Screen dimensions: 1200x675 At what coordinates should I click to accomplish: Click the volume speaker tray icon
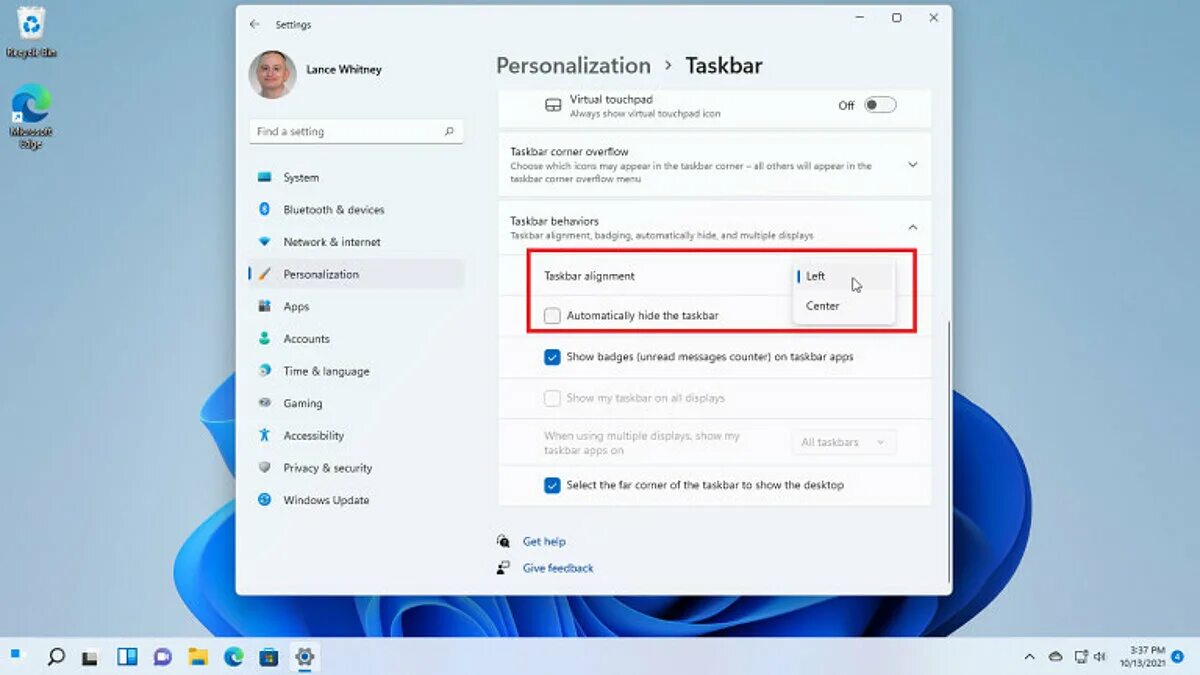click(1101, 657)
